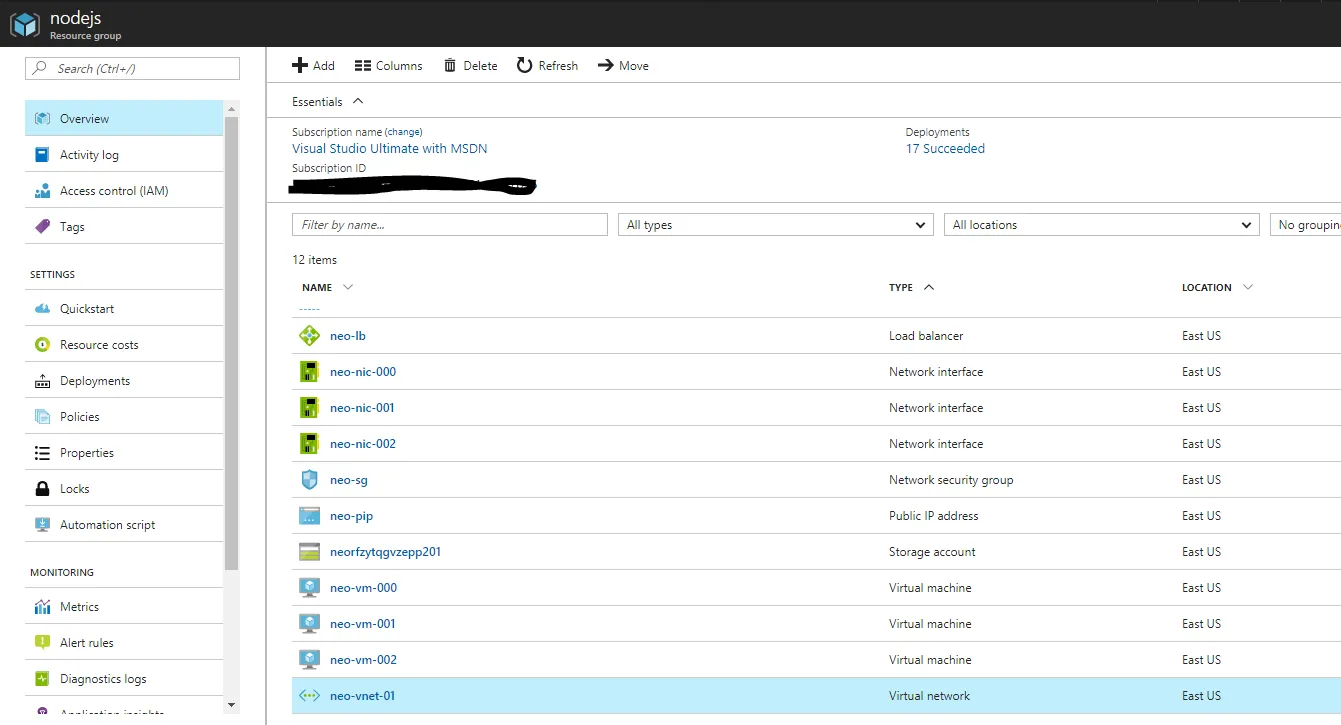
Task: Click the Columns toolbar button
Action: [389, 66]
